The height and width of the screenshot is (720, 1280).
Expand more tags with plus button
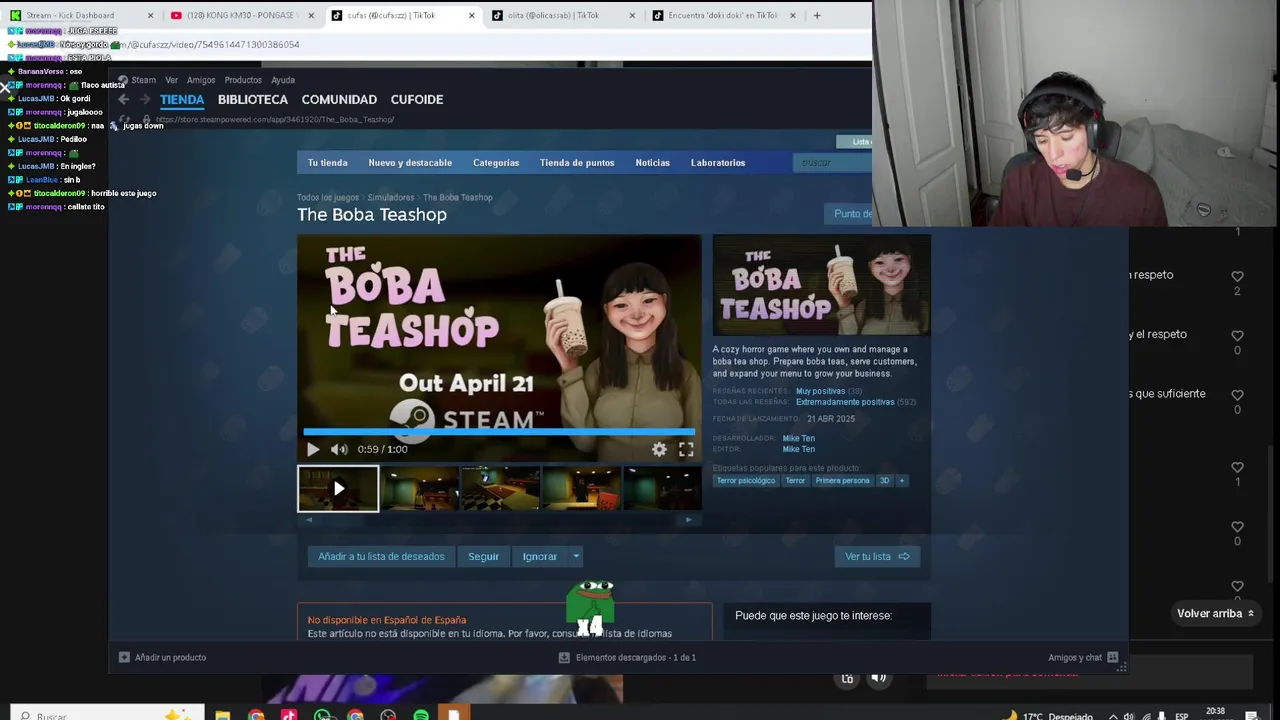[x=901, y=481]
